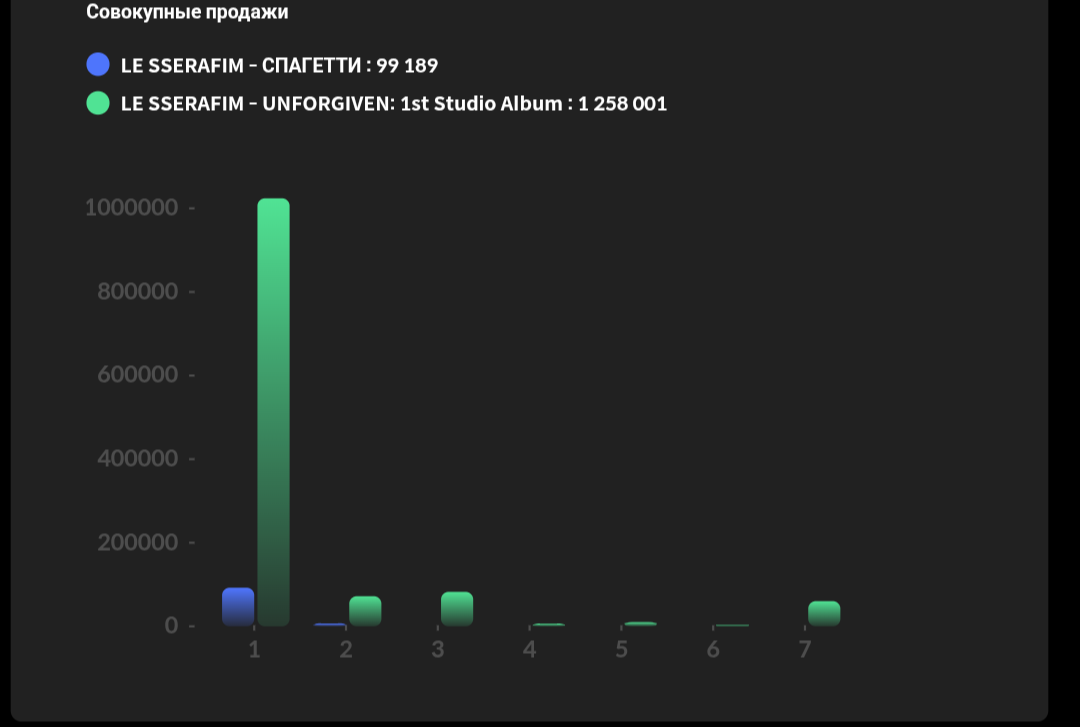Click the 400000 y-axis label
The height and width of the screenshot is (727, 1080).
138,459
